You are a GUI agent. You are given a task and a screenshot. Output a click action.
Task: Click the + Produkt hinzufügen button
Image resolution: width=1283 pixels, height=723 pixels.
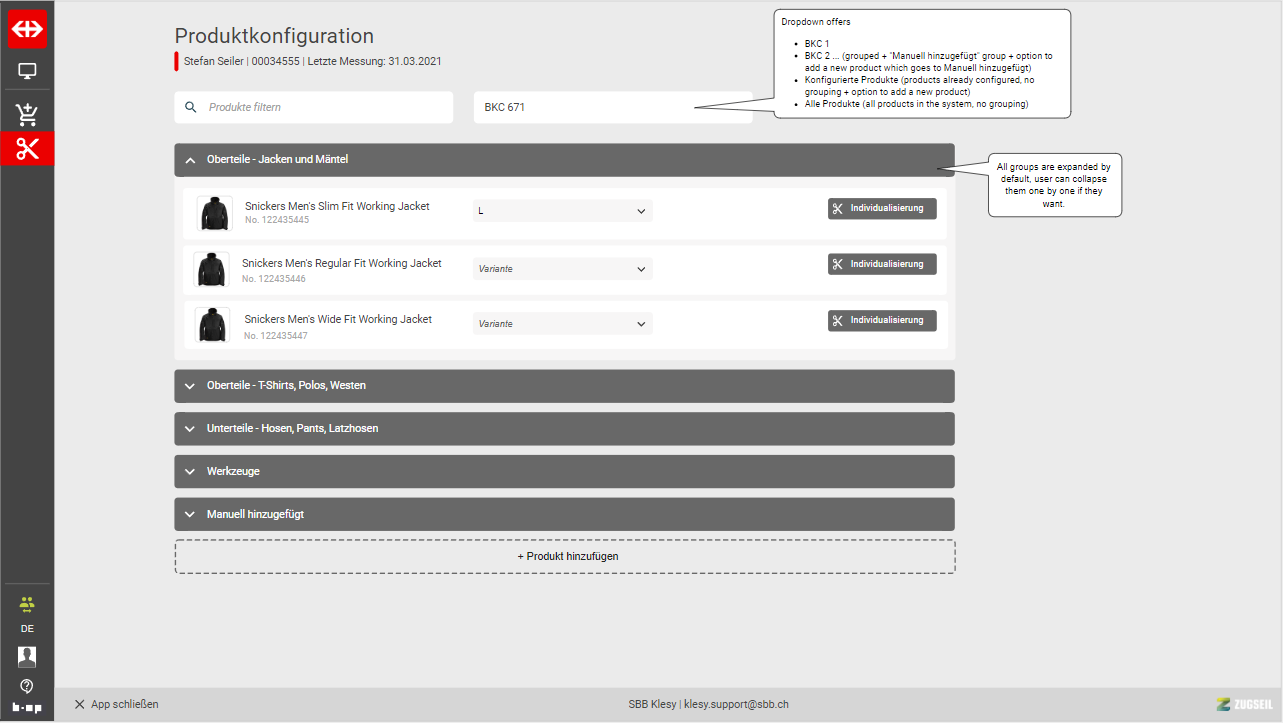point(564,556)
